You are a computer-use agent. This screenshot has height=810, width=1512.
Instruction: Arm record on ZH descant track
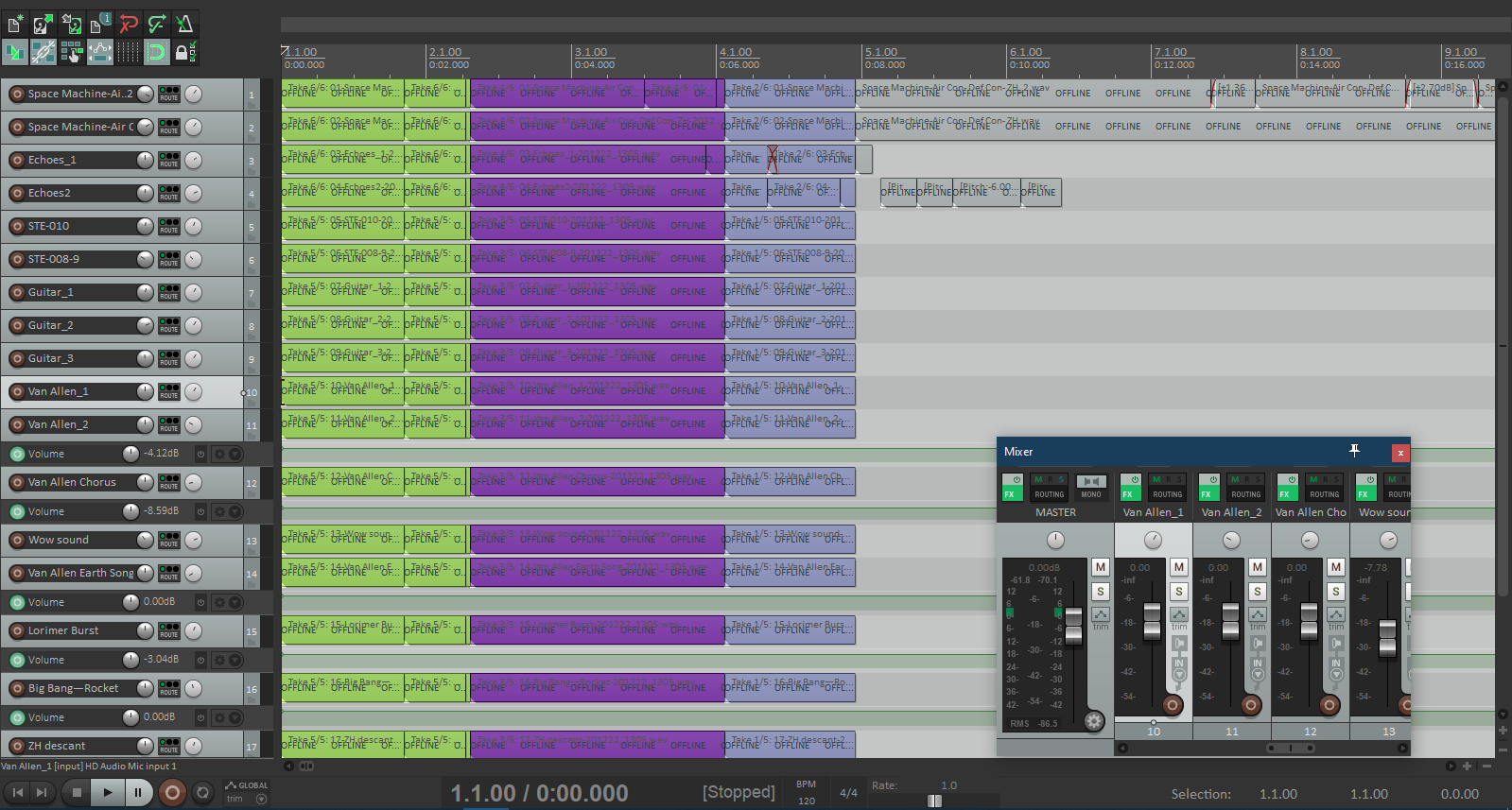17,746
